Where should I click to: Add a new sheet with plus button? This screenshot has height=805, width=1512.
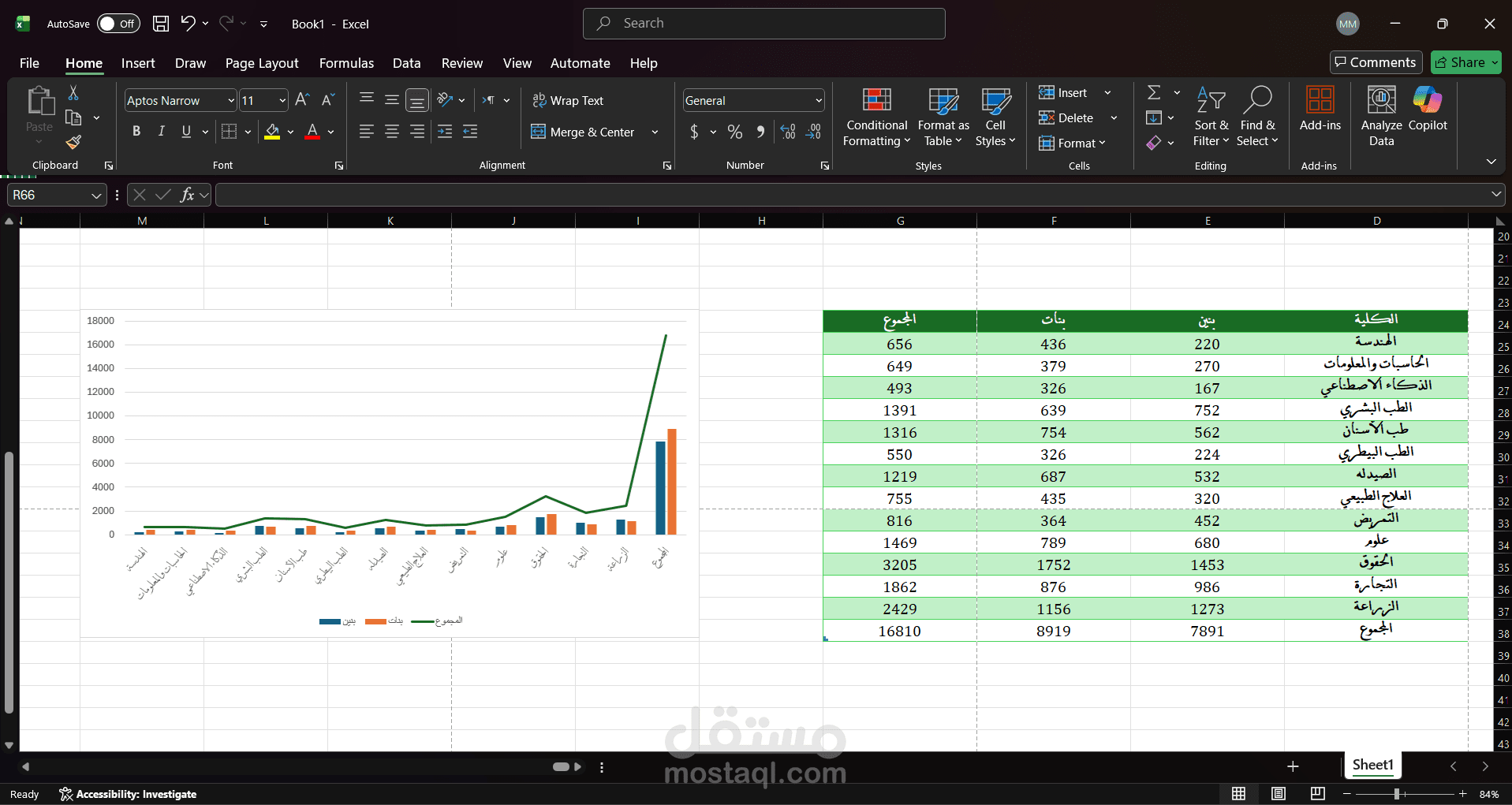click(x=1293, y=766)
